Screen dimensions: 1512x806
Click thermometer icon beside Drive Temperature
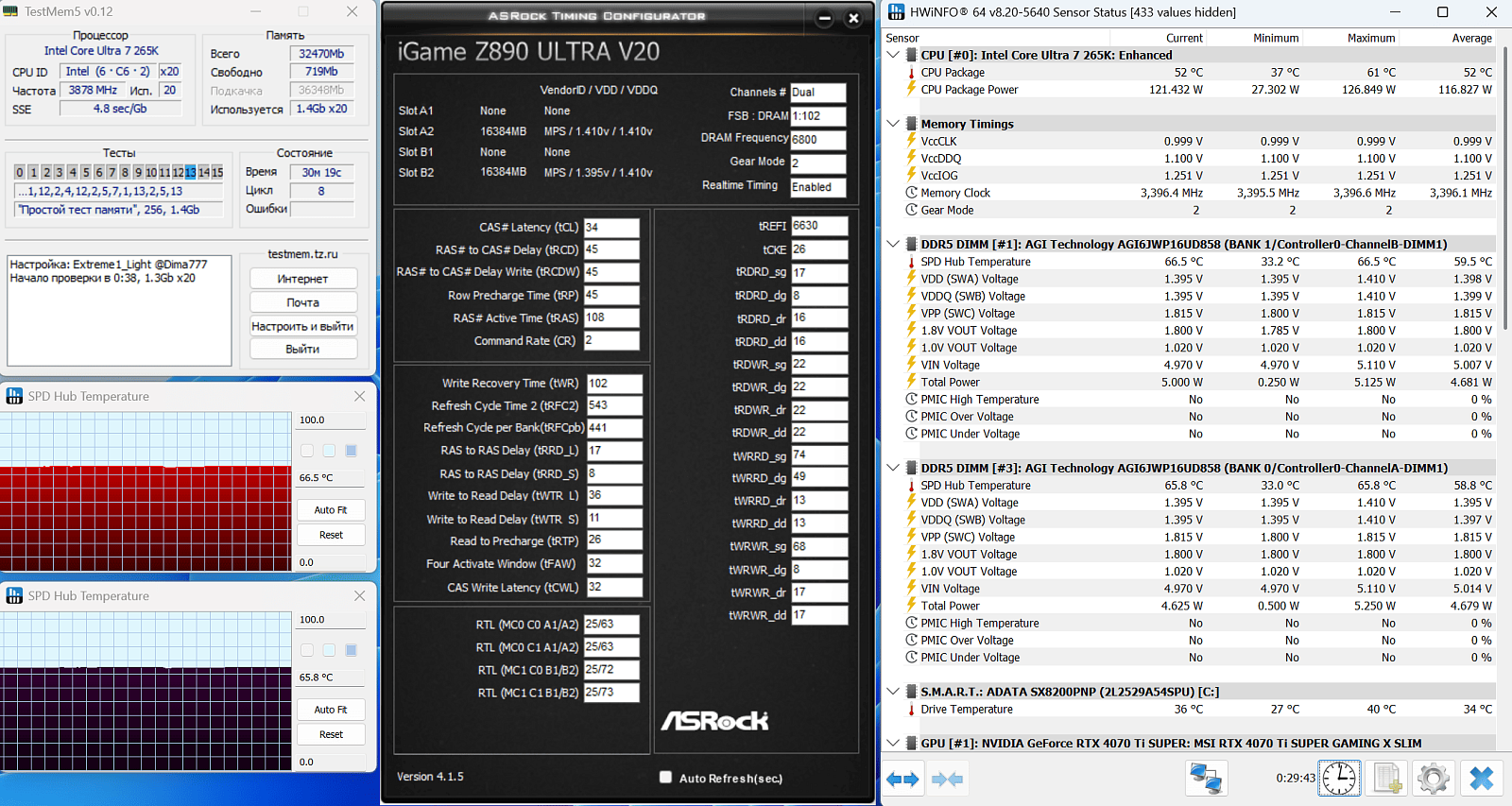coord(911,710)
